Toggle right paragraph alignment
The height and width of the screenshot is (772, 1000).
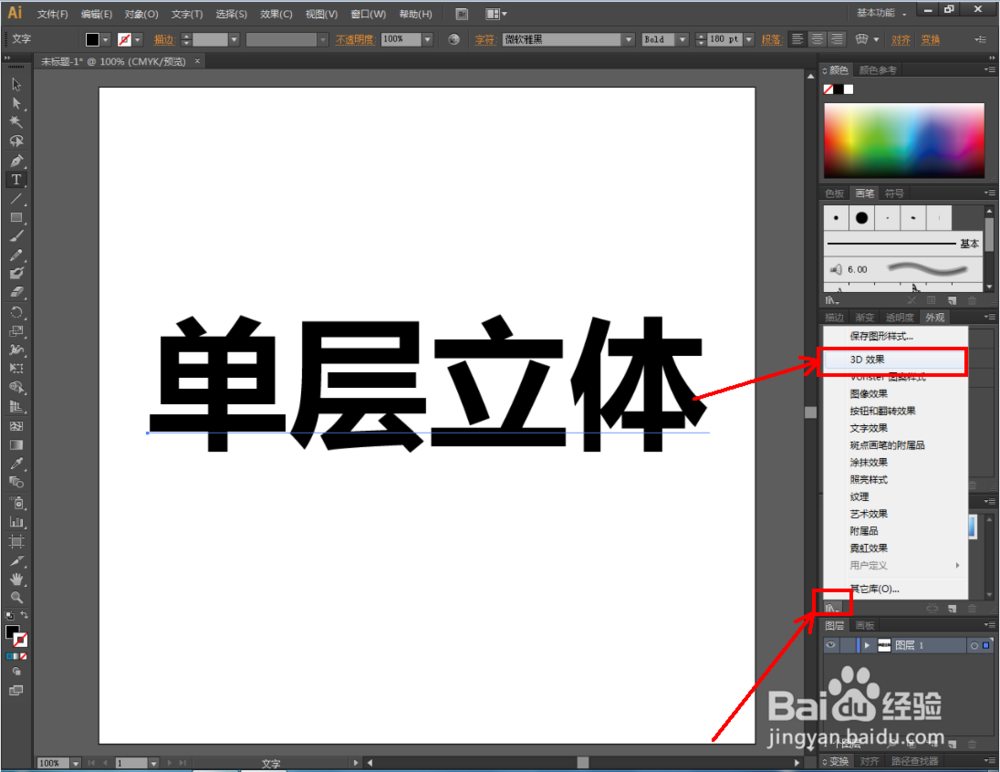coord(837,39)
